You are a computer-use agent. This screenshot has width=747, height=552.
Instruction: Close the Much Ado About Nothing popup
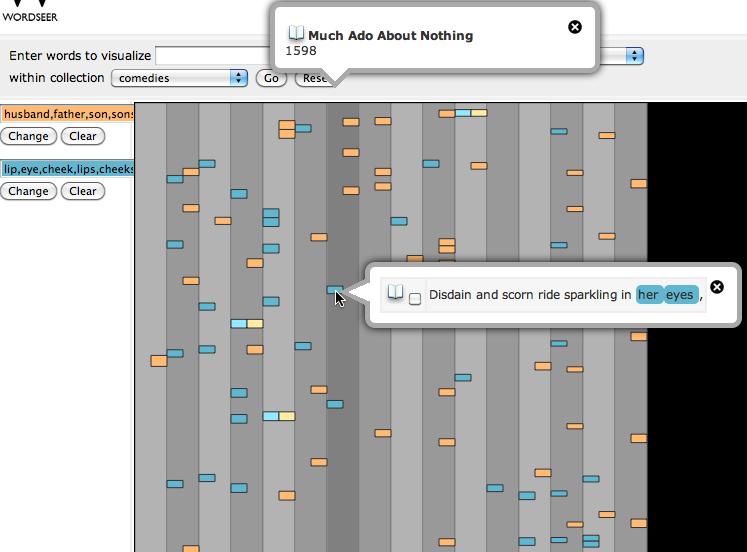click(x=575, y=27)
